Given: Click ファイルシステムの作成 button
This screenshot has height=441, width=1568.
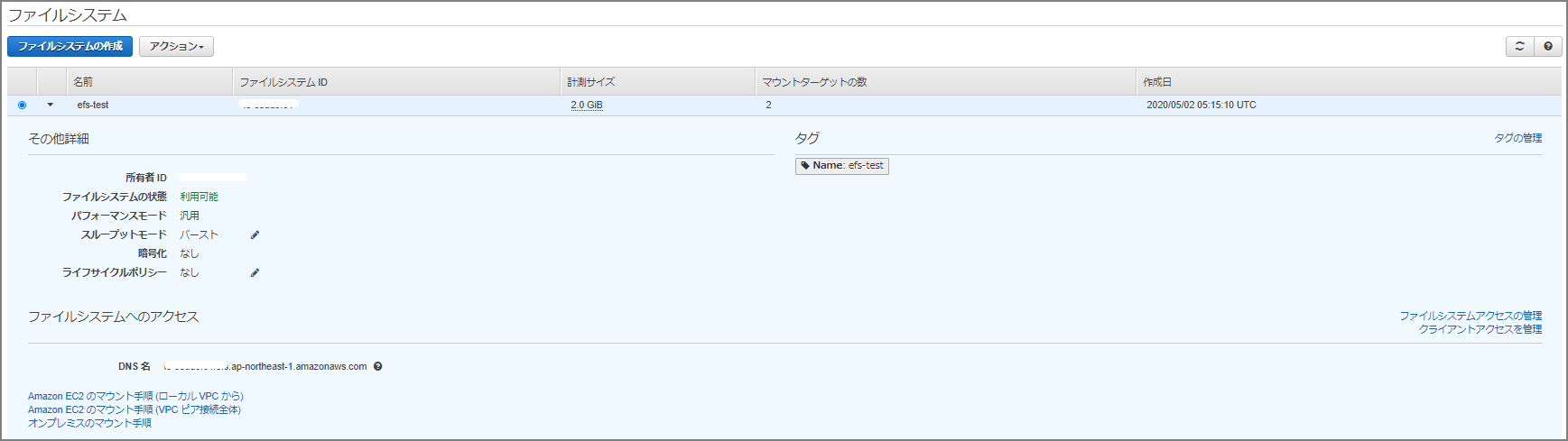Looking at the screenshot, I should (70, 46).
